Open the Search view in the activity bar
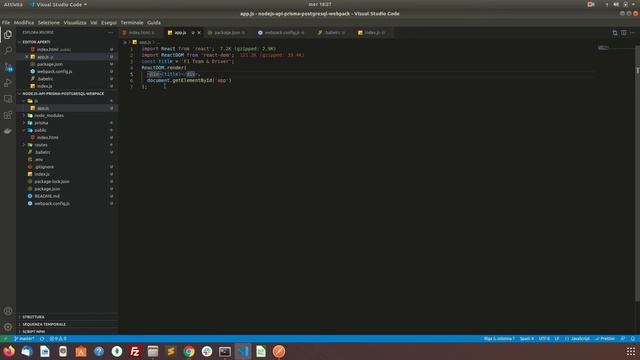The height and width of the screenshot is (360, 640). tap(8, 51)
